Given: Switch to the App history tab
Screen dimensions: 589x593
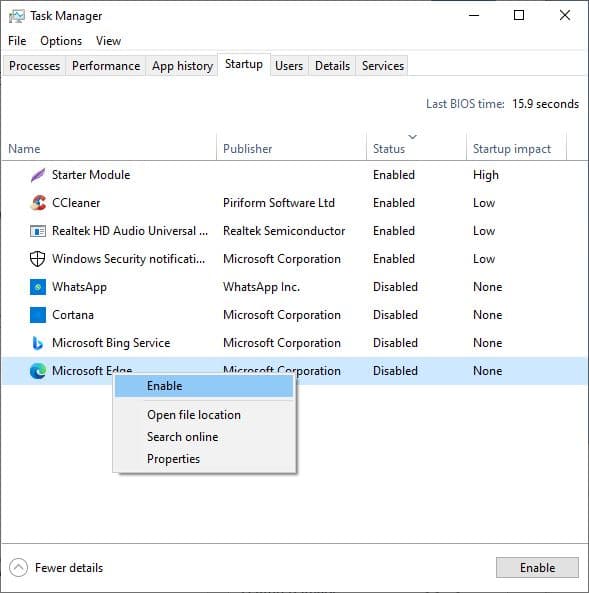Looking at the screenshot, I should coord(182,66).
